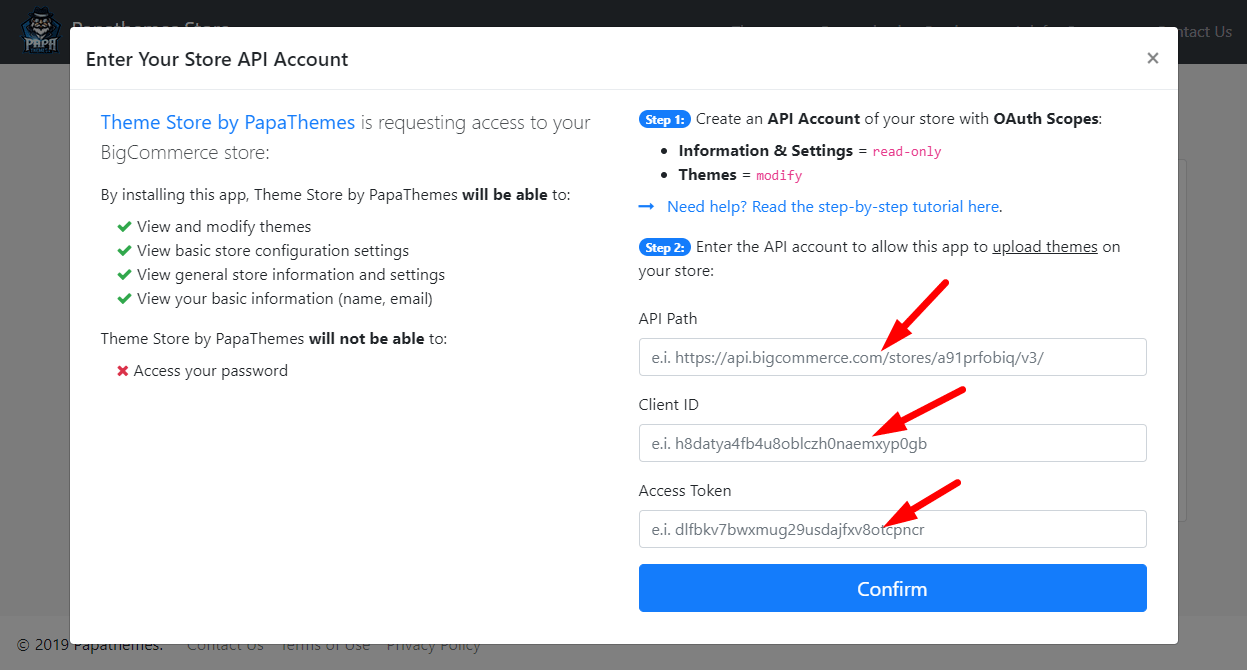Click the checkmark beside general store information
The width and height of the screenshot is (1247, 670).
[x=124, y=274]
